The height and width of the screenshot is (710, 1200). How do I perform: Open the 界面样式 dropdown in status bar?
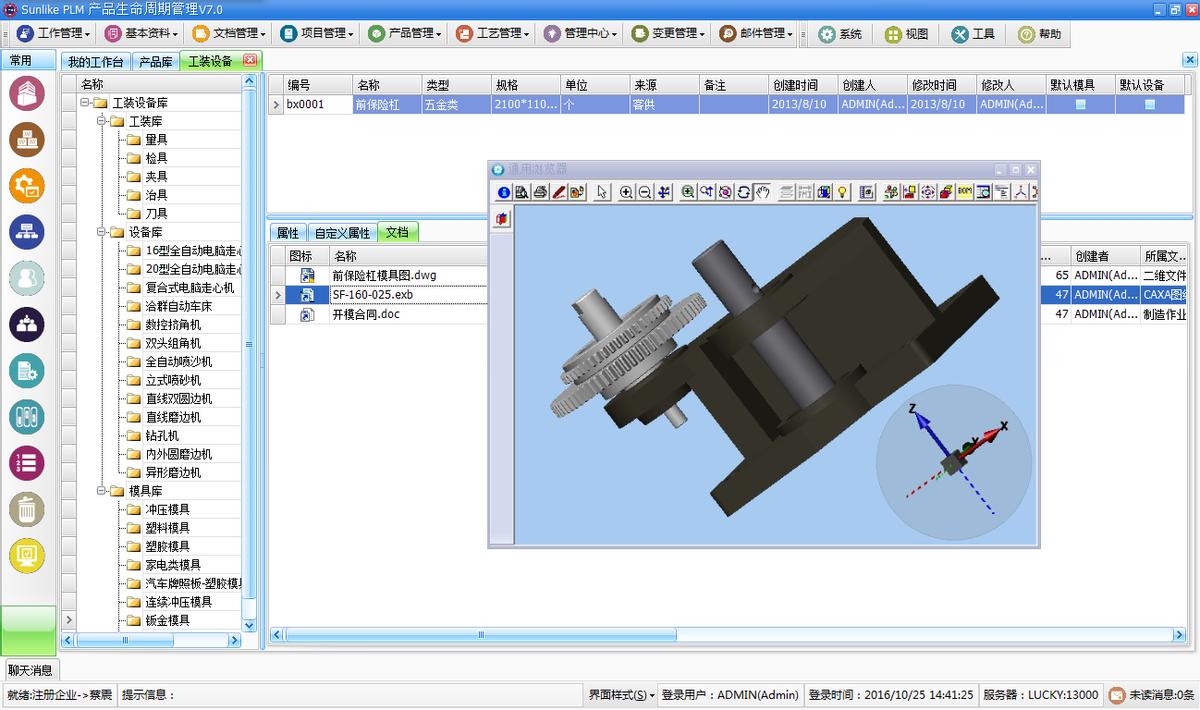click(621, 695)
